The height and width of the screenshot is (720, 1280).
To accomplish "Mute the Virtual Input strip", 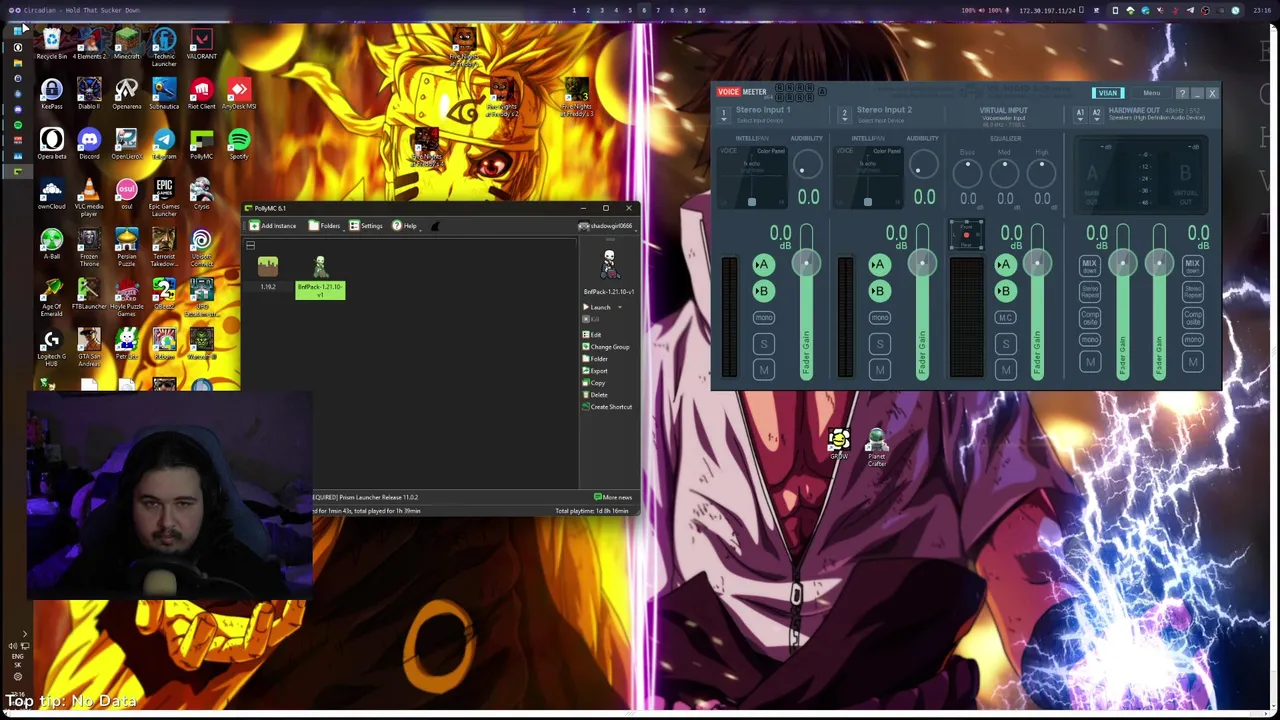I will tap(1006, 370).
